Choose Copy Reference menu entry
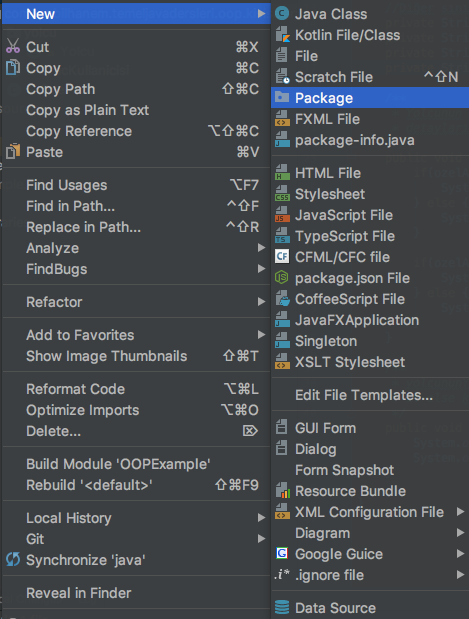Screen dimensions: 469x619 [x=136, y=131]
